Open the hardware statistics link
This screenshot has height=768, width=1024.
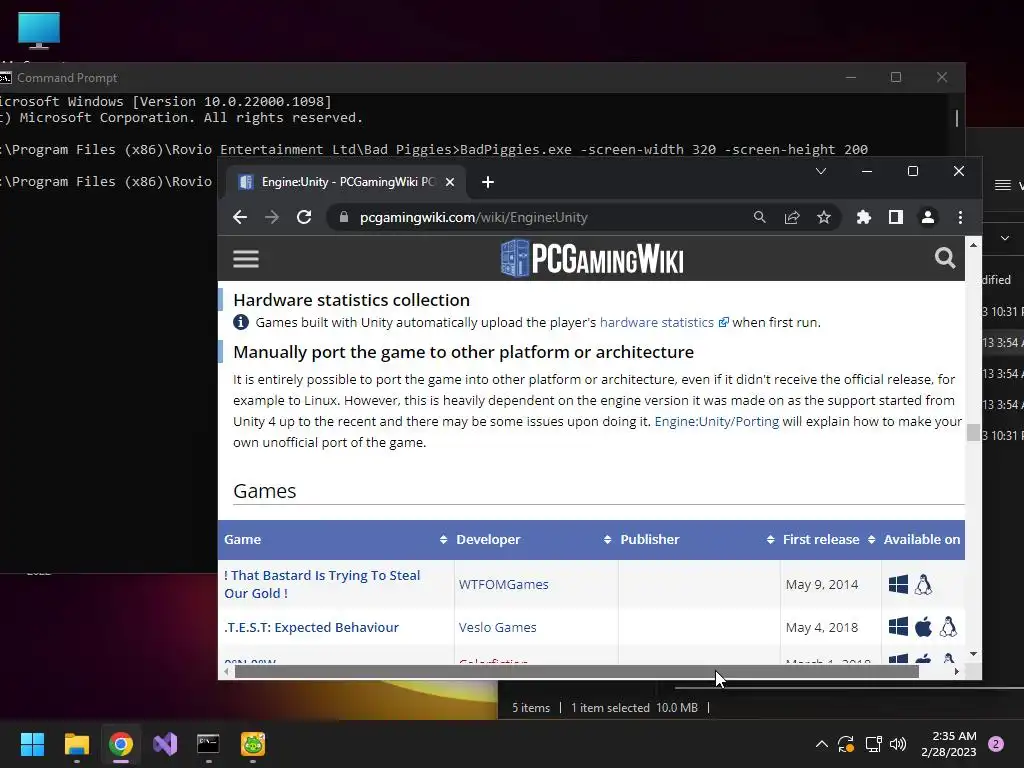click(657, 323)
